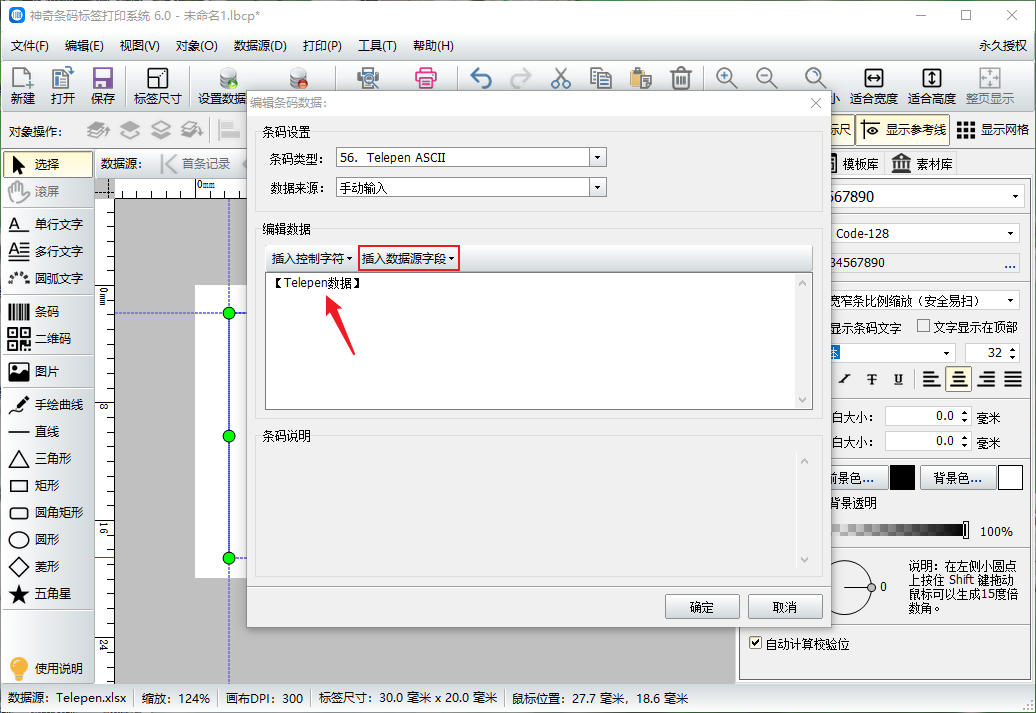
Task: Click the OK (确定) button
Action: [702, 607]
